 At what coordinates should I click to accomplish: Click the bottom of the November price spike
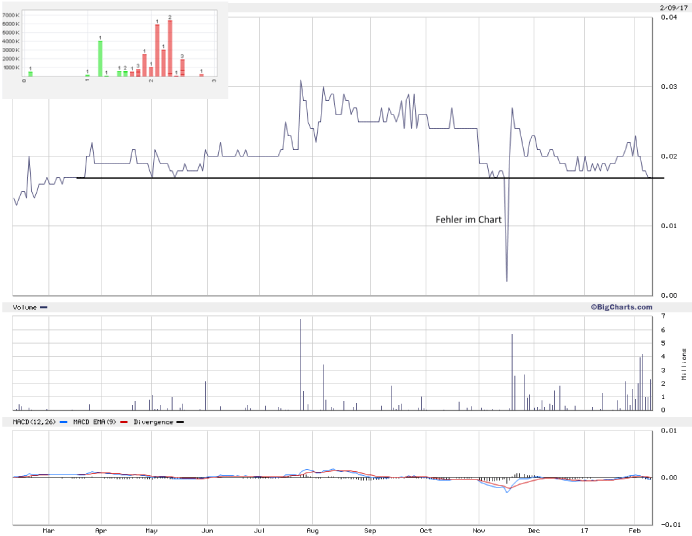click(x=507, y=281)
